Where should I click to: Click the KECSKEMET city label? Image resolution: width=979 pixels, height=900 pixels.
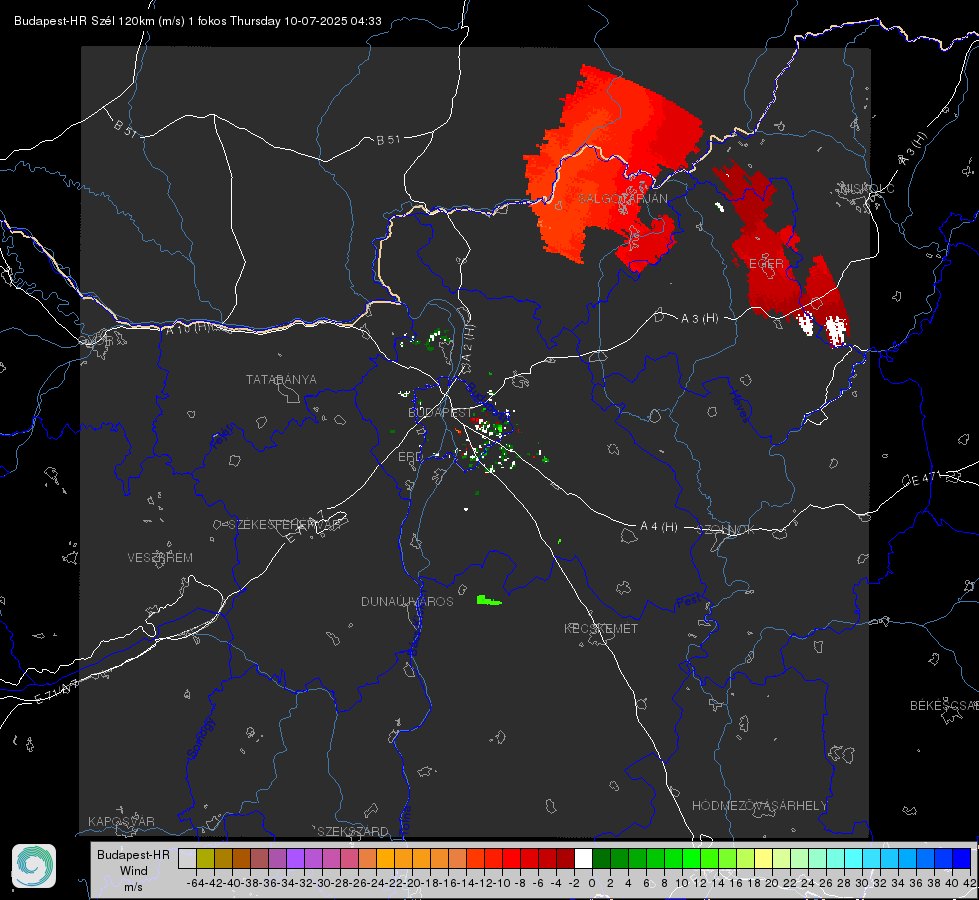point(601,628)
